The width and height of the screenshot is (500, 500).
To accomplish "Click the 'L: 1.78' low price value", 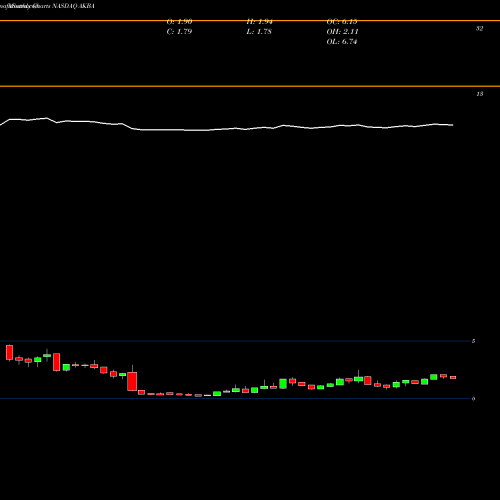I will coord(259,32).
